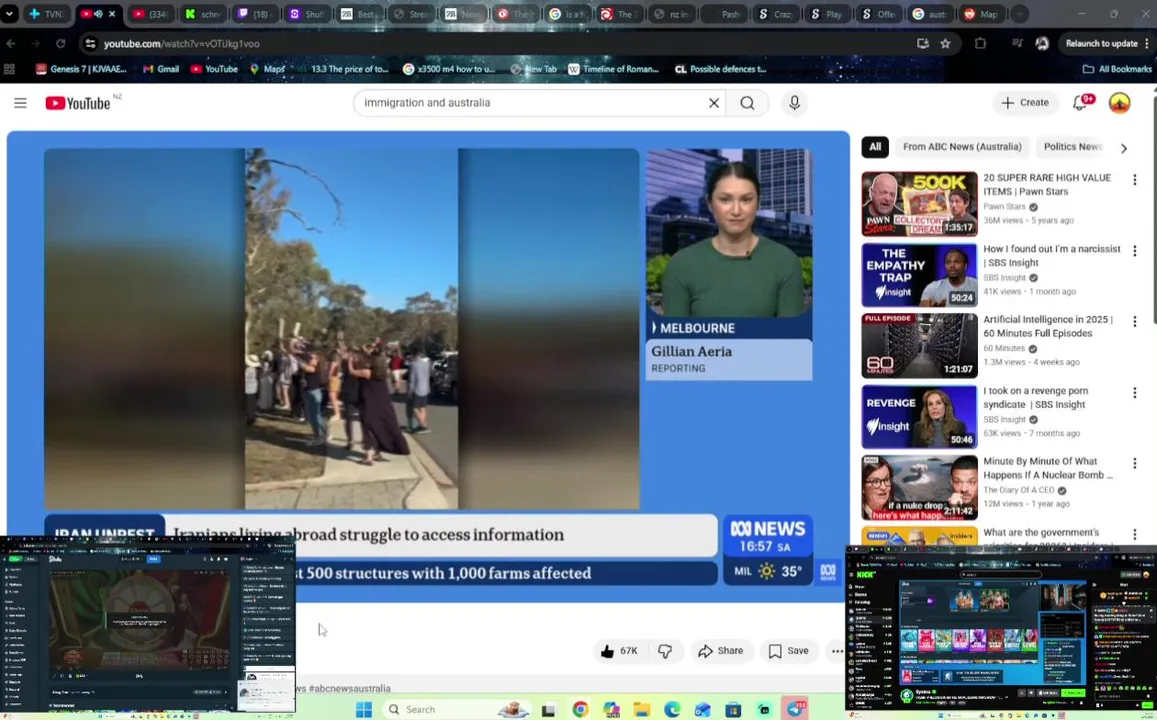The image size is (1157, 720).
Task: Open options menu for Nuclear Bomb video
Action: pos(1135,463)
